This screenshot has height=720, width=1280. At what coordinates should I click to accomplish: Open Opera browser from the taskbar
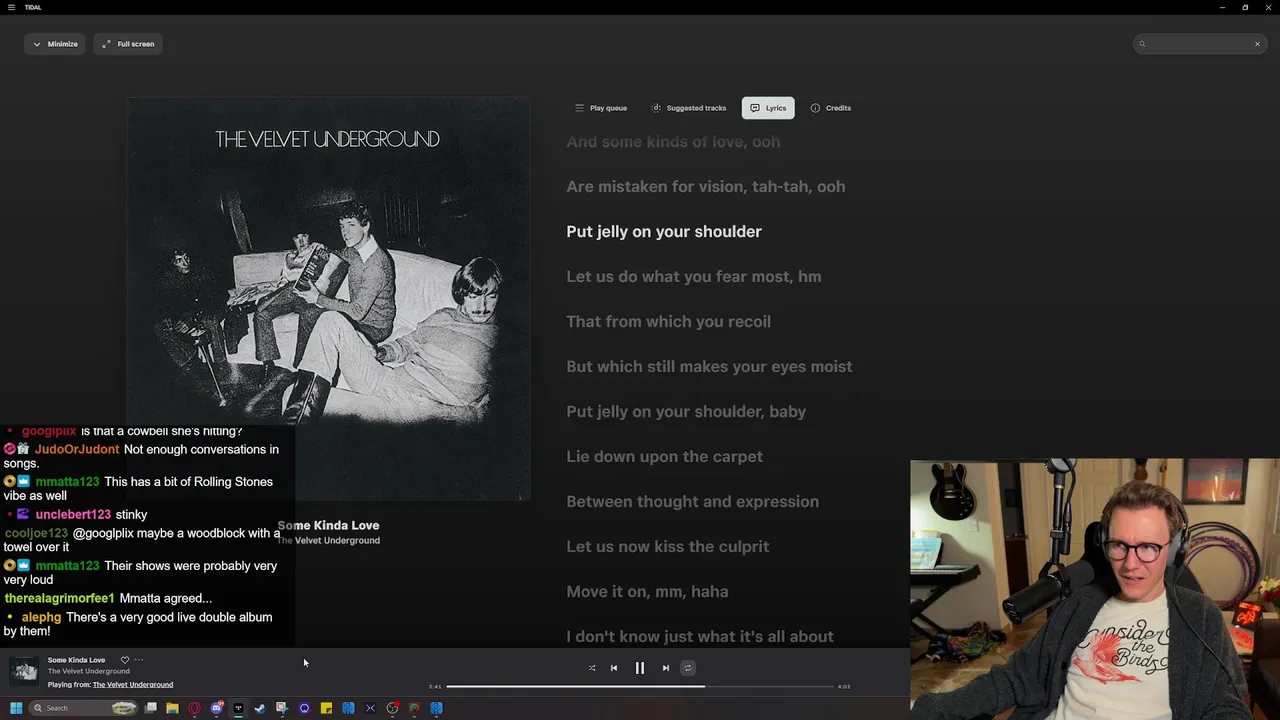pos(194,708)
